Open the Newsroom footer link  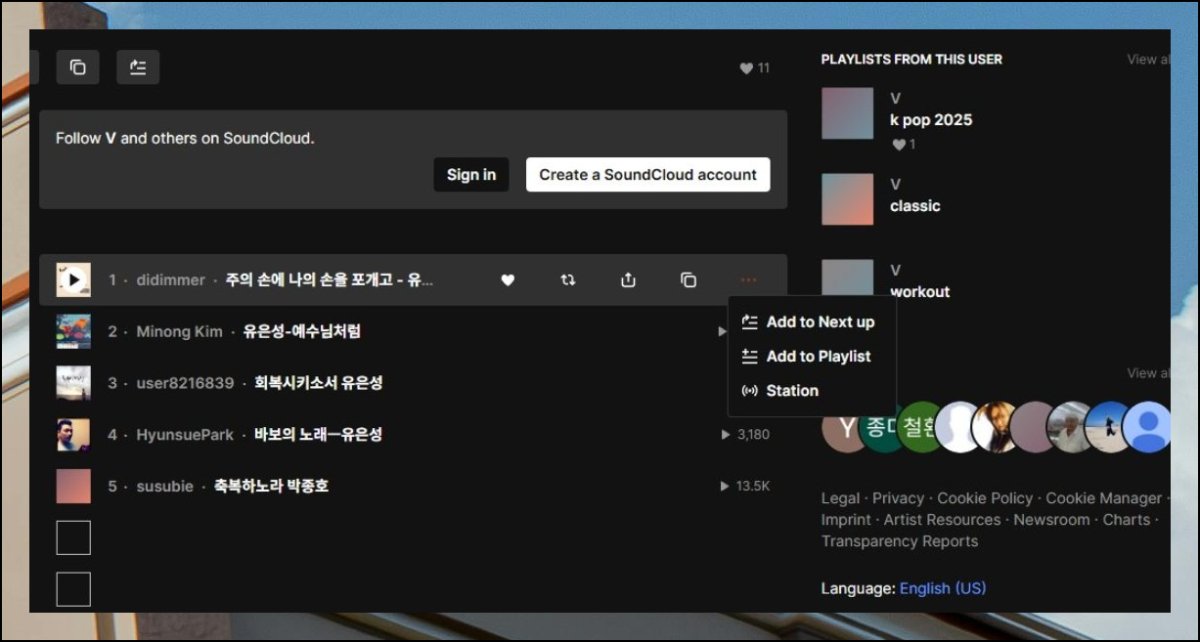tap(1052, 520)
